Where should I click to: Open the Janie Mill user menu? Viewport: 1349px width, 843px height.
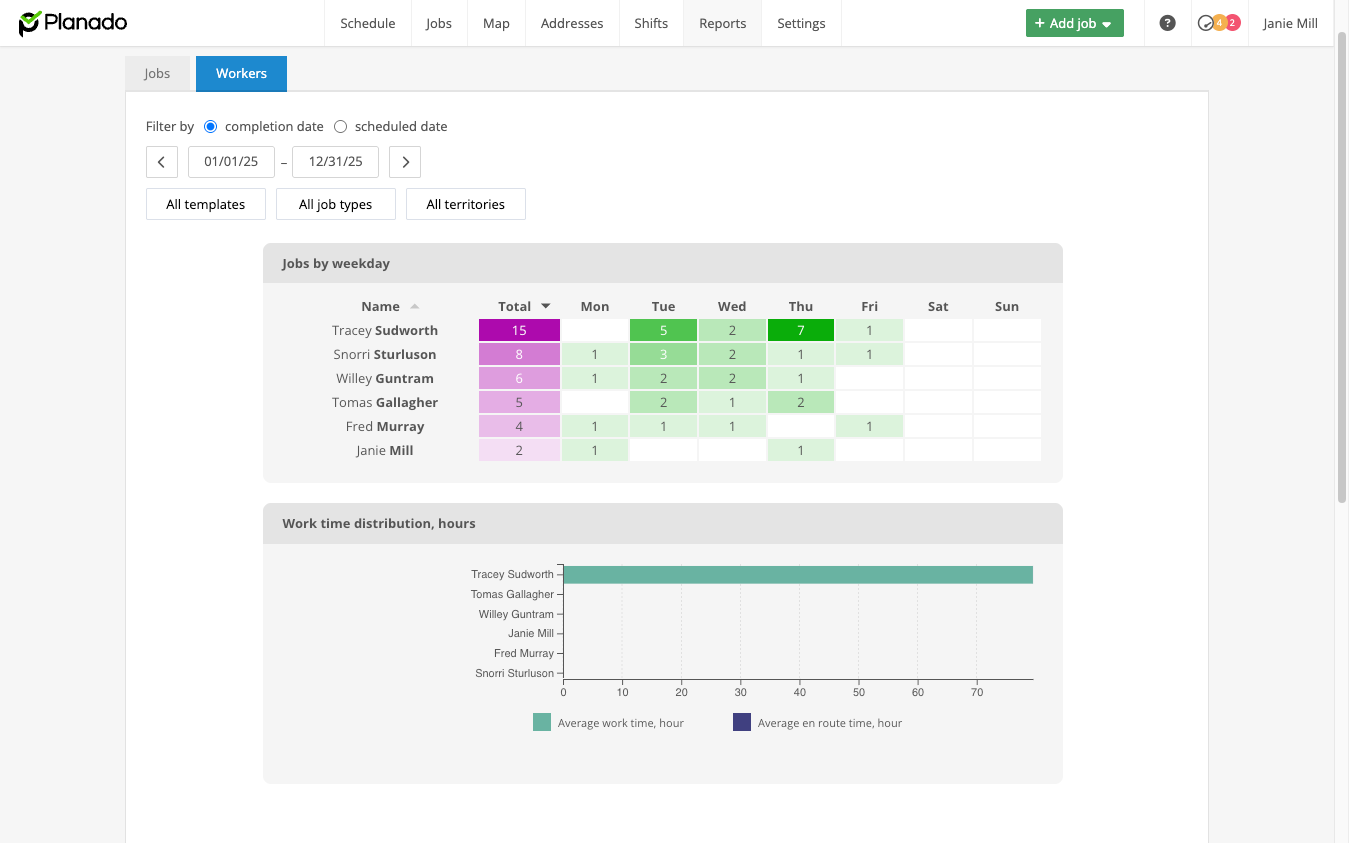[1290, 23]
